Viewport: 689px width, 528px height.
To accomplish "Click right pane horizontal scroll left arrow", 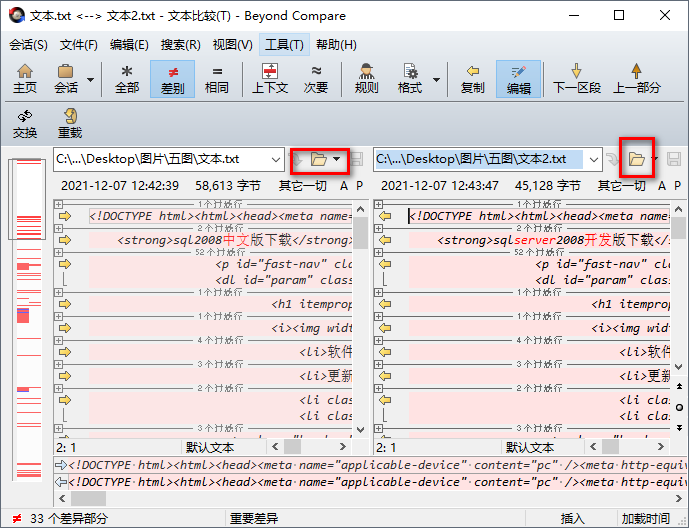I will click(x=593, y=447).
